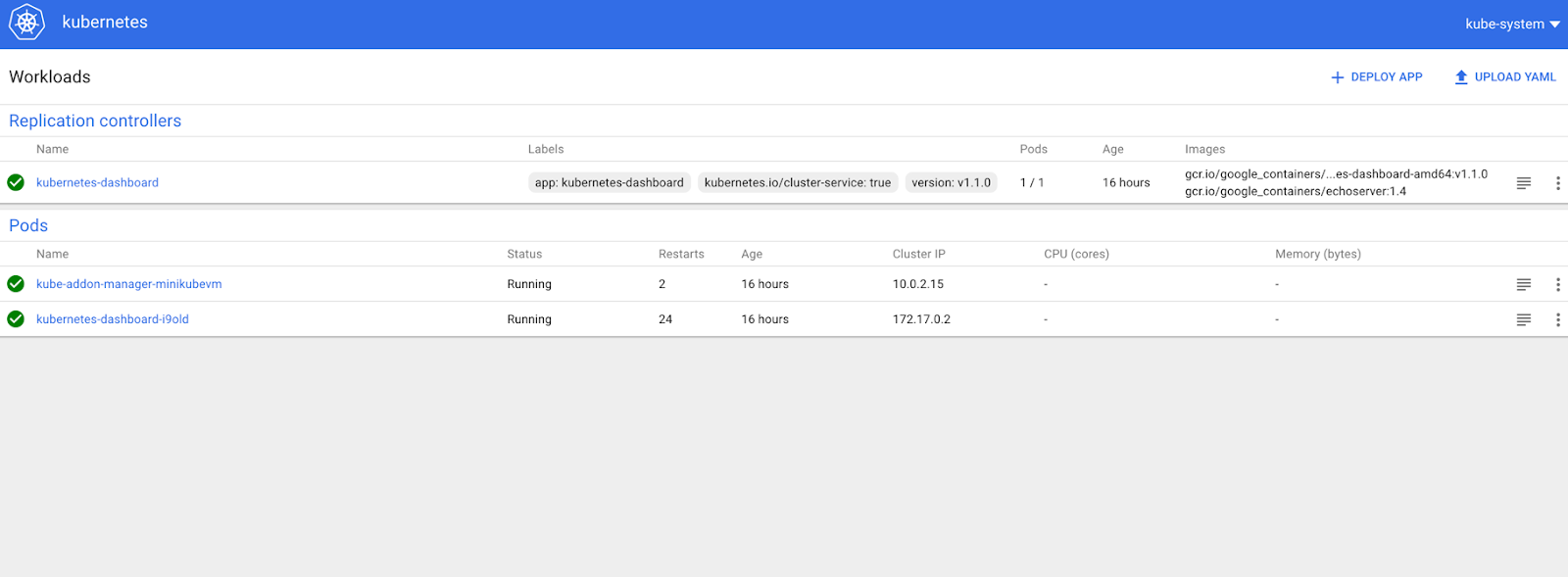Click the 'version: v1.1.0' label chip
Screen dimensions: 1568x577
click(951, 182)
